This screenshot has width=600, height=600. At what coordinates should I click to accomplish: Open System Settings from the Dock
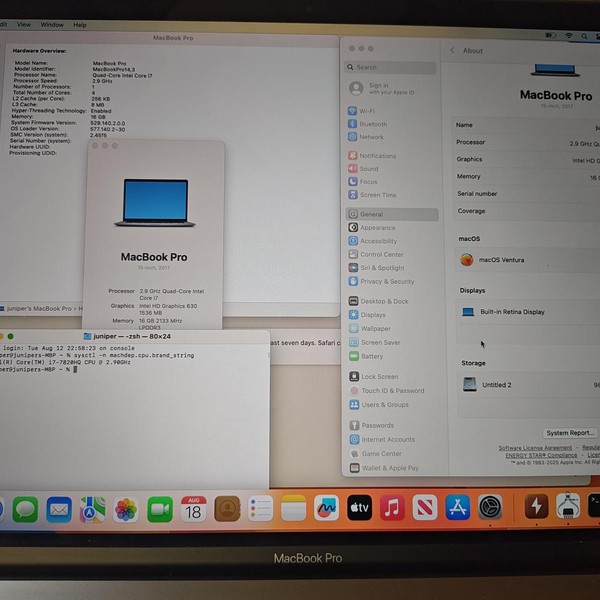click(490, 507)
